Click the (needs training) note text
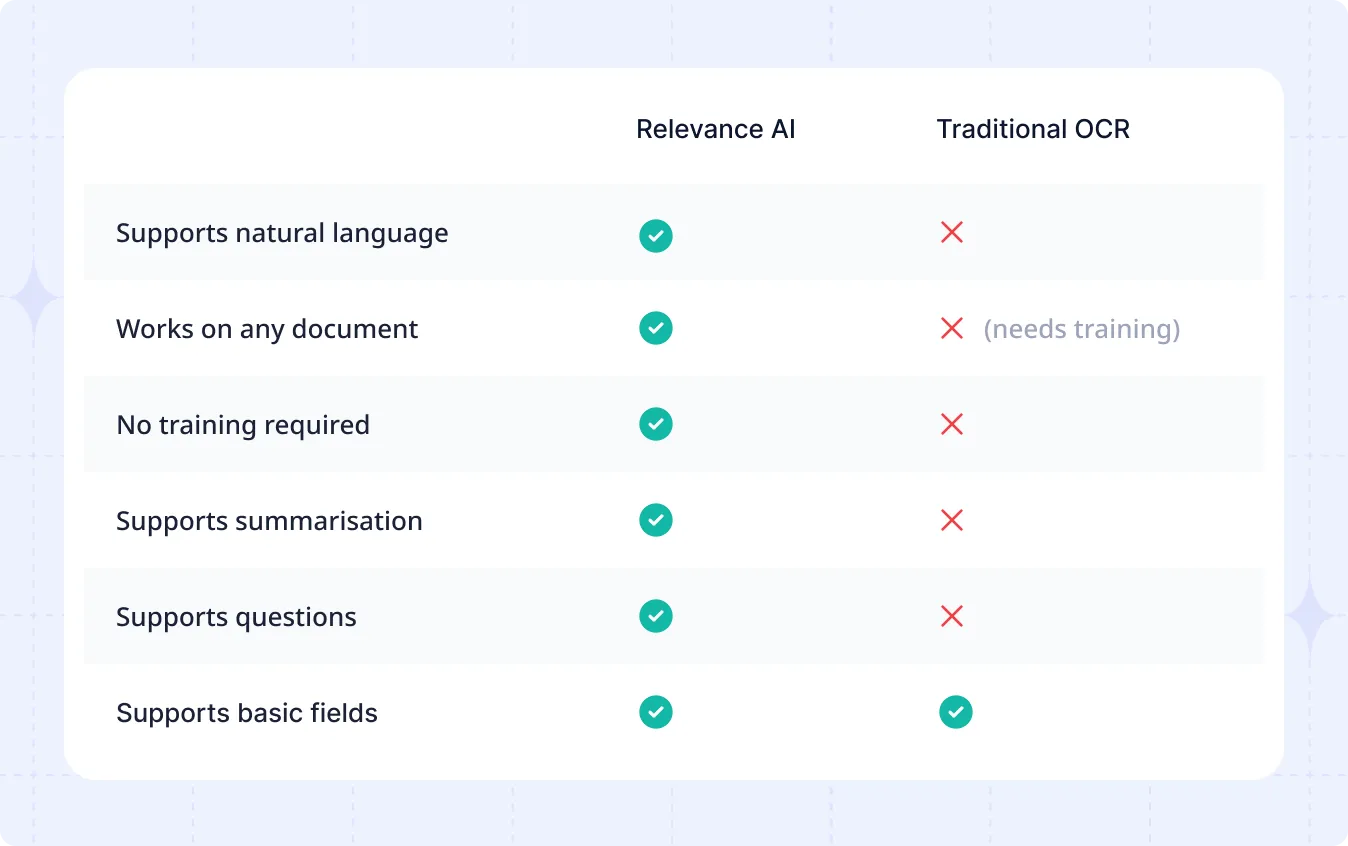The height and width of the screenshot is (846, 1348). coord(1082,329)
